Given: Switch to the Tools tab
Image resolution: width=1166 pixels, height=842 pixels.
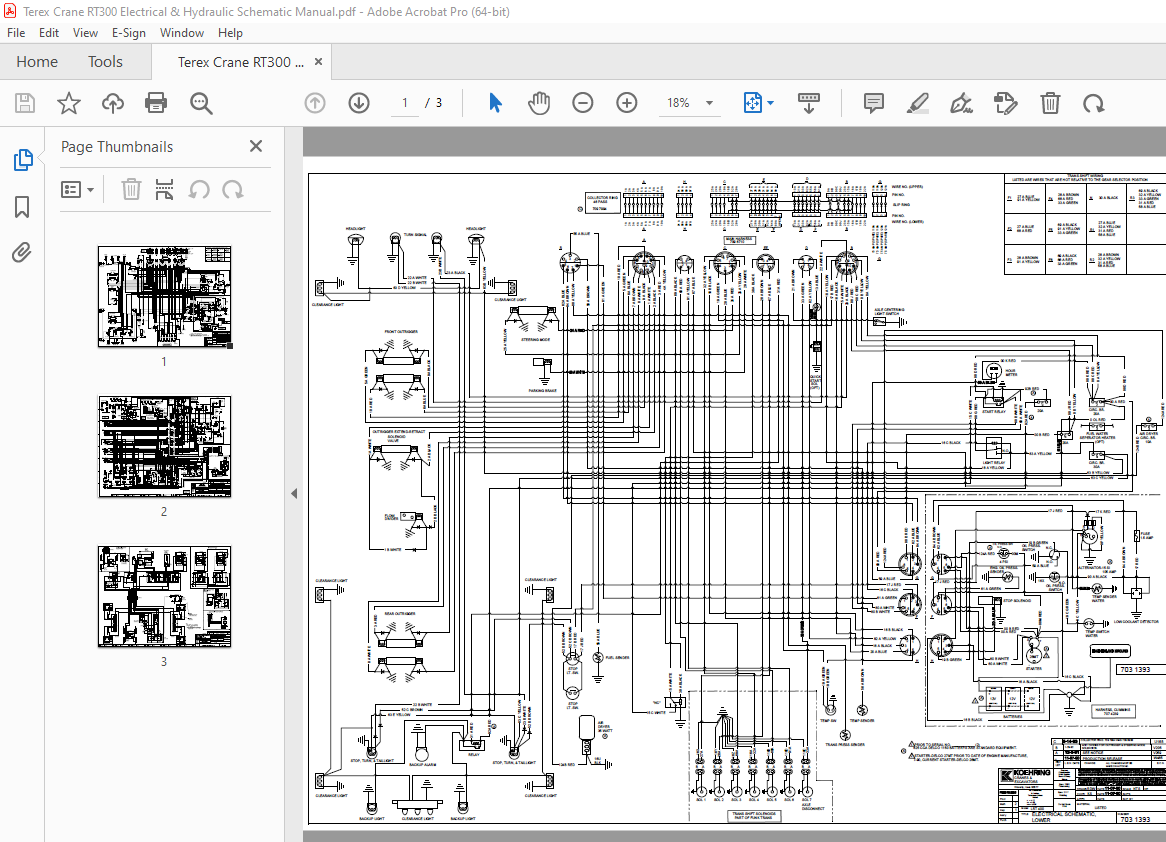Looking at the screenshot, I should tap(105, 62).
